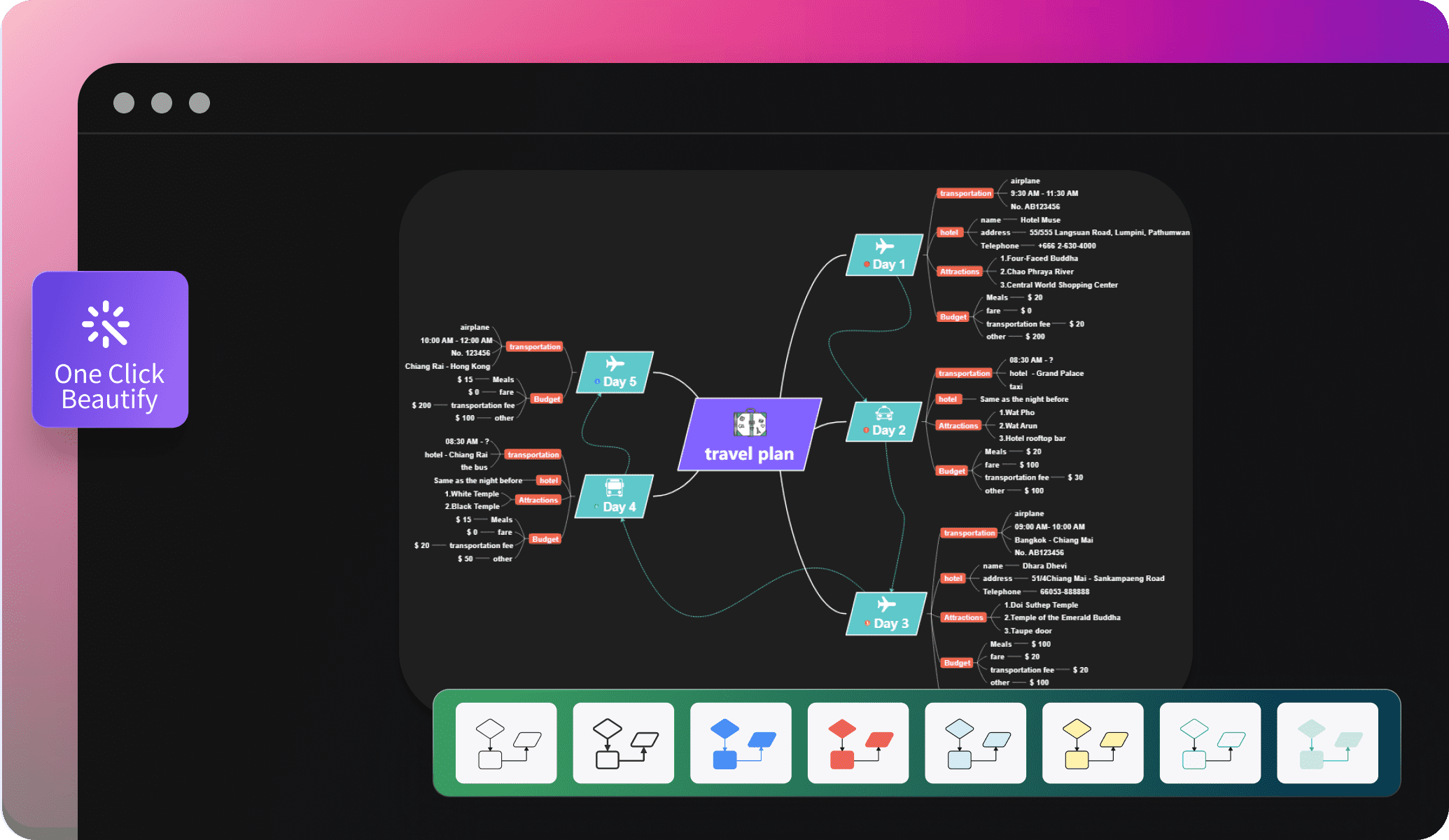
Task: Apply the red filled flowchart theme
Action: pos(858,743)
